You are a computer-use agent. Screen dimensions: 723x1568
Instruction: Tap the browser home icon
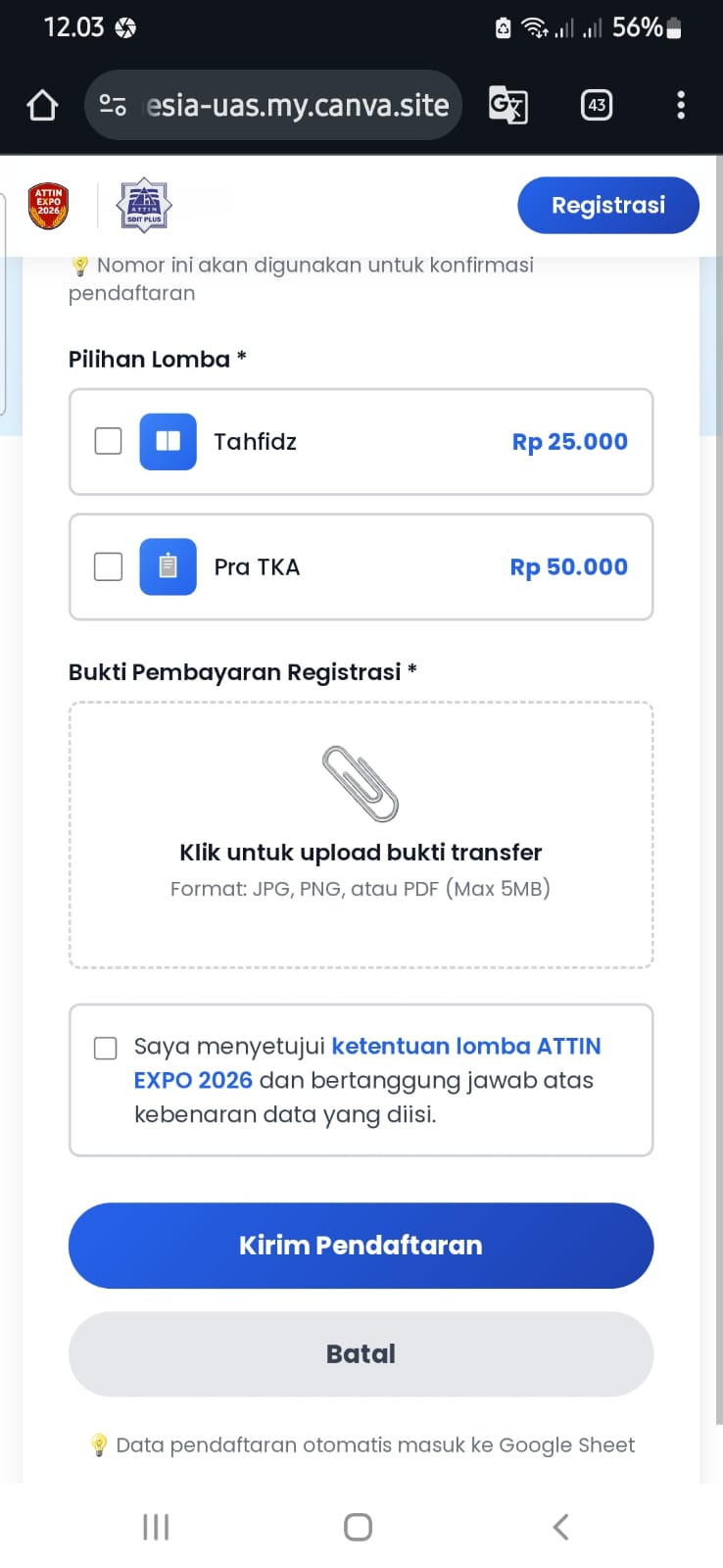[42, 105]
